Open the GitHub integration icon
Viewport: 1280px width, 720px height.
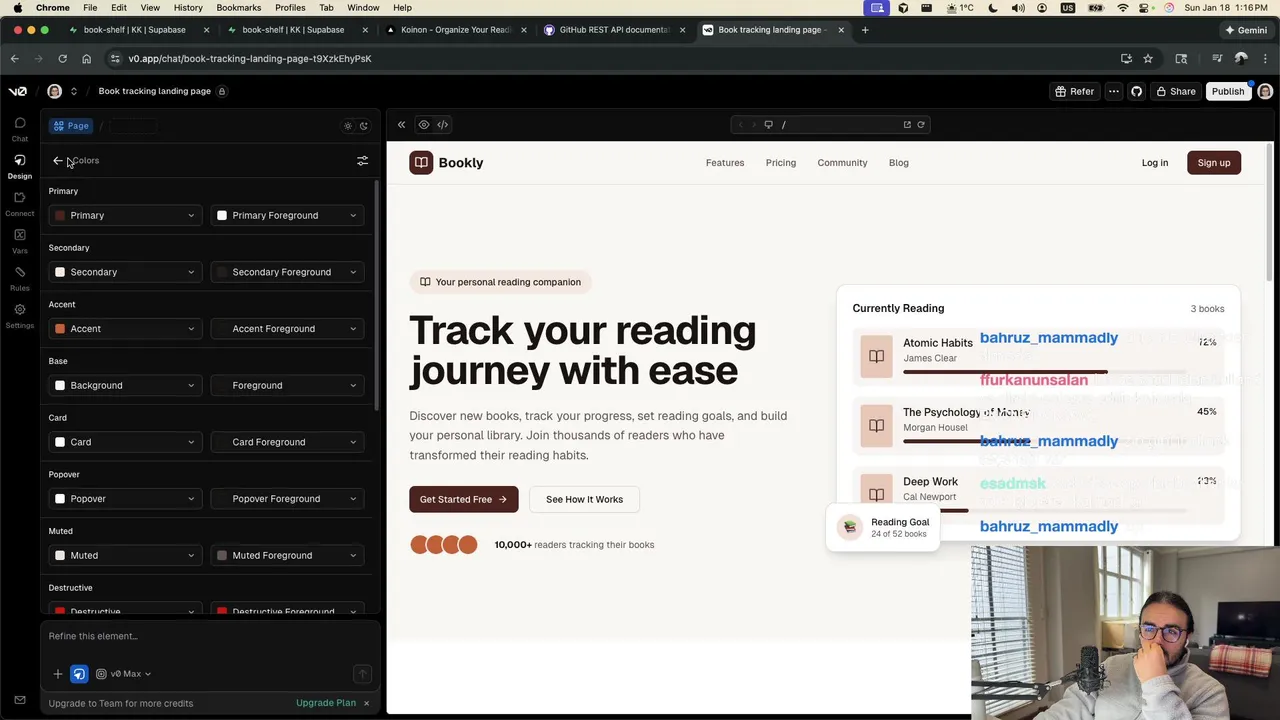1136,91
